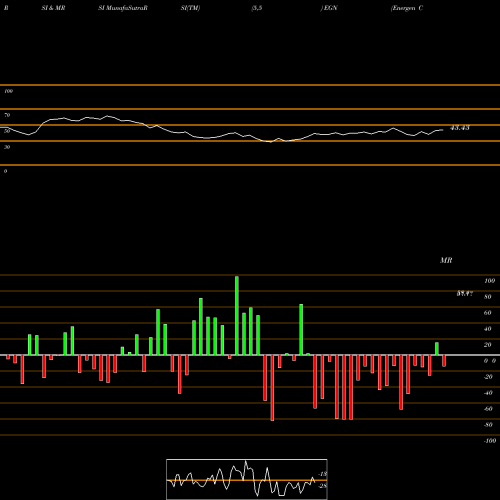This screenshot has height=500, width=500.
Task: Click the tallest green MR bar
Action: [x=237, y=316]
